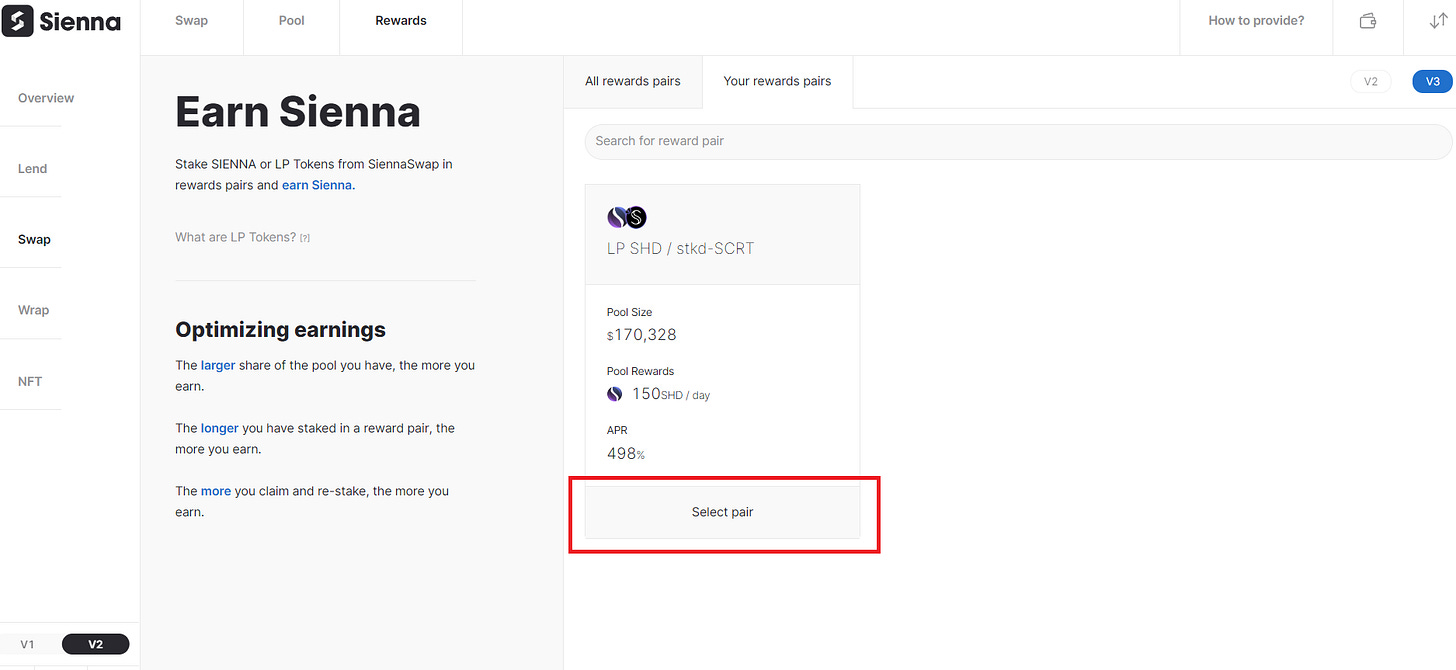Select the V3 rewards version pill
The width and height of the screenshot is (1456, 670).
pos(1432,82)
